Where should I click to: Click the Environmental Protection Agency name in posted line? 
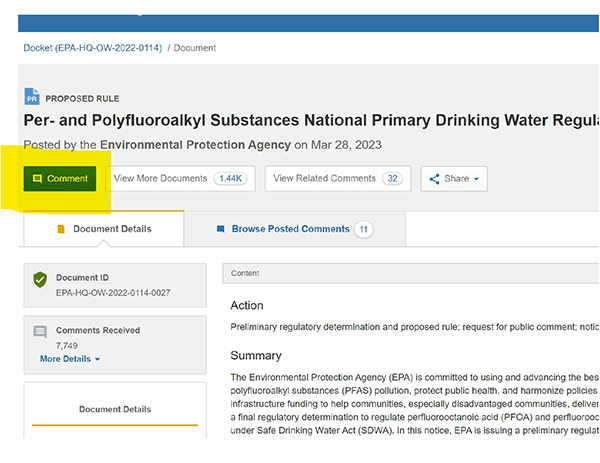(196, 145)
